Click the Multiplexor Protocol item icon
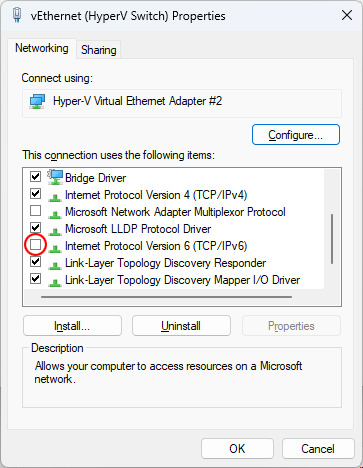The image size is (363, 468). pos(55,214)
